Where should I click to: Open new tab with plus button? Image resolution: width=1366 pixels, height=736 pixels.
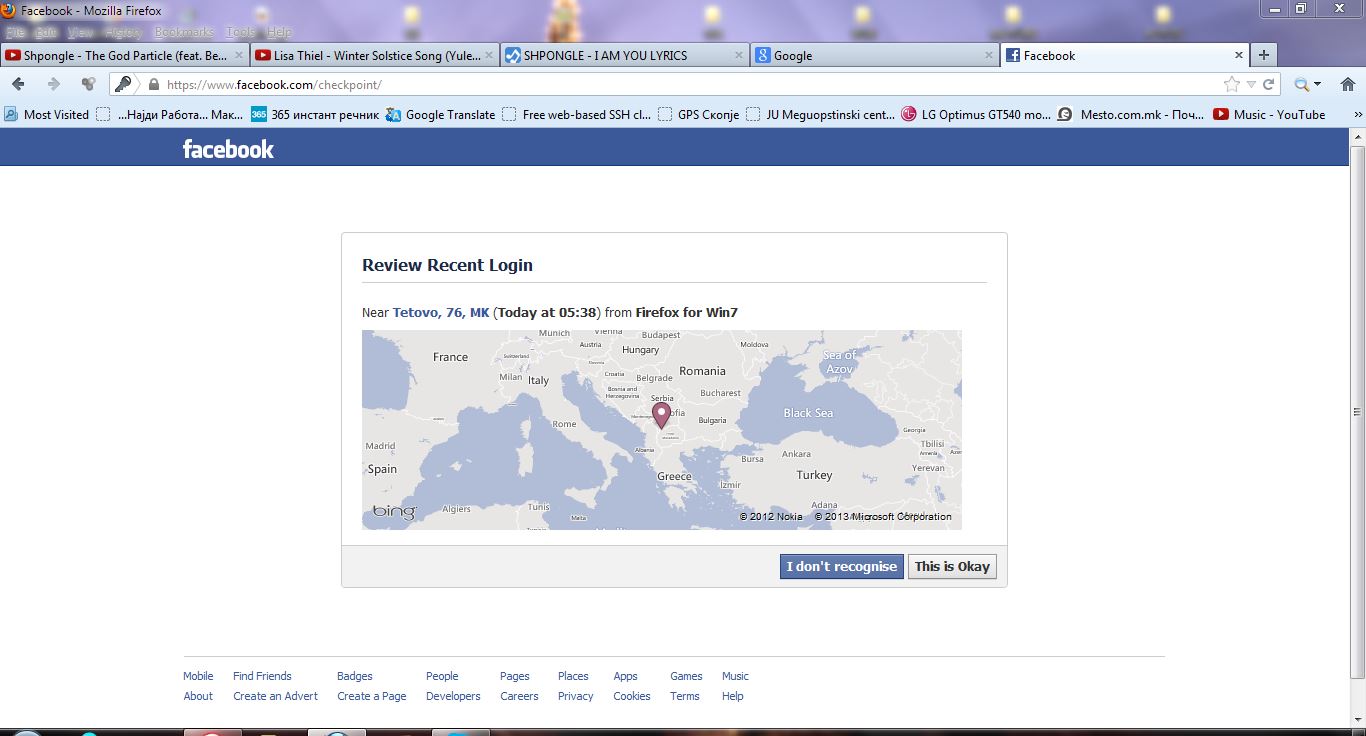point(1264,55)
